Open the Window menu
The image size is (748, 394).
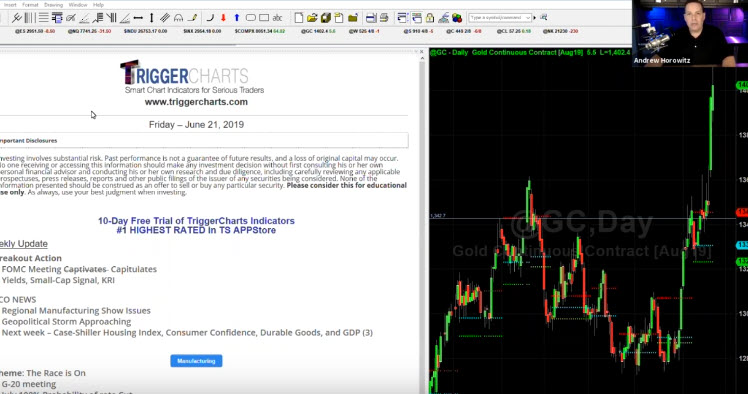(x=77, y=5)
